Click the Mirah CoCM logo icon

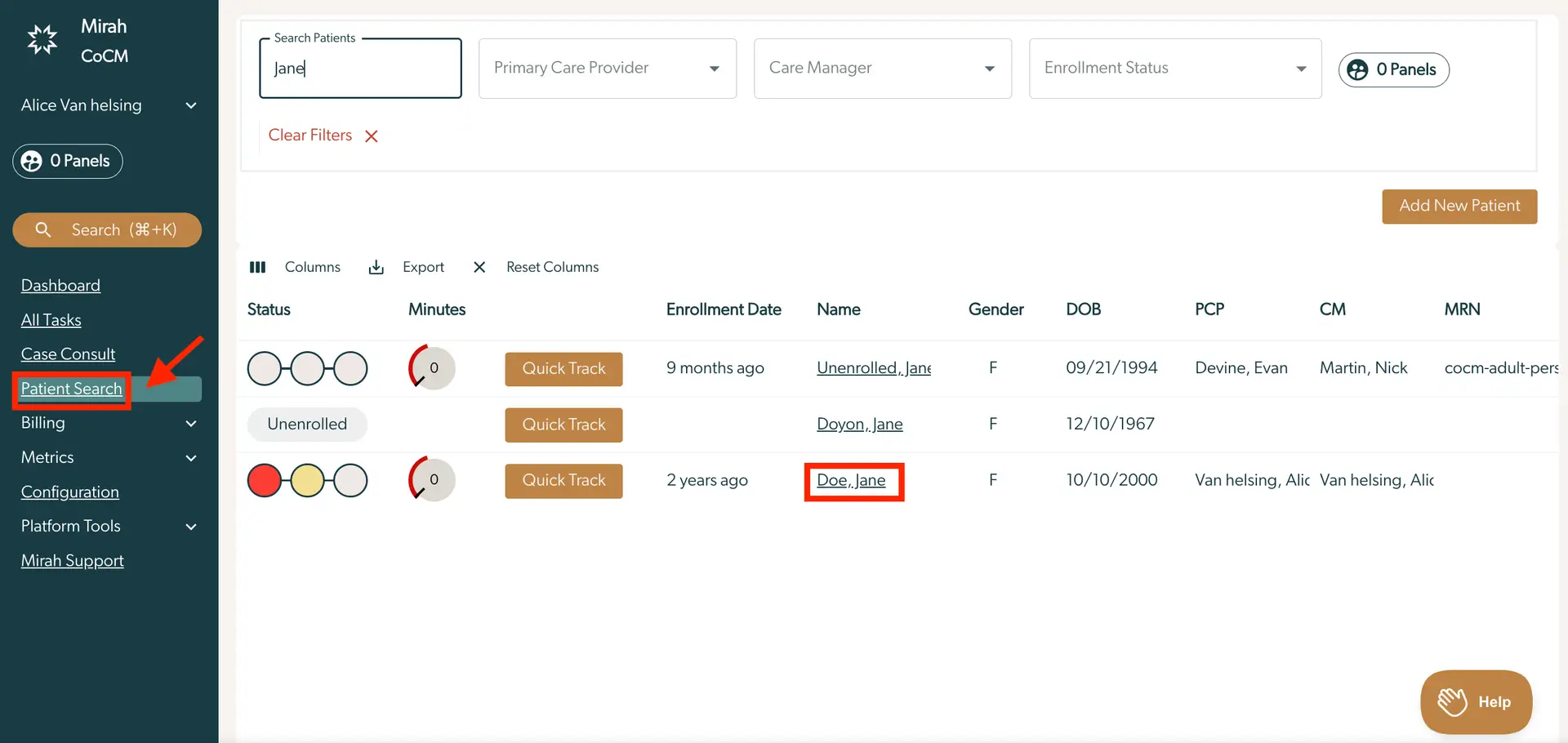click(x=42, y=38)
